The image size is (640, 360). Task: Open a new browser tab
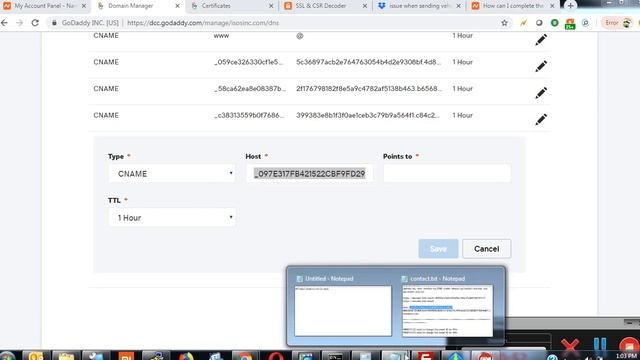[x=570, y=6]
